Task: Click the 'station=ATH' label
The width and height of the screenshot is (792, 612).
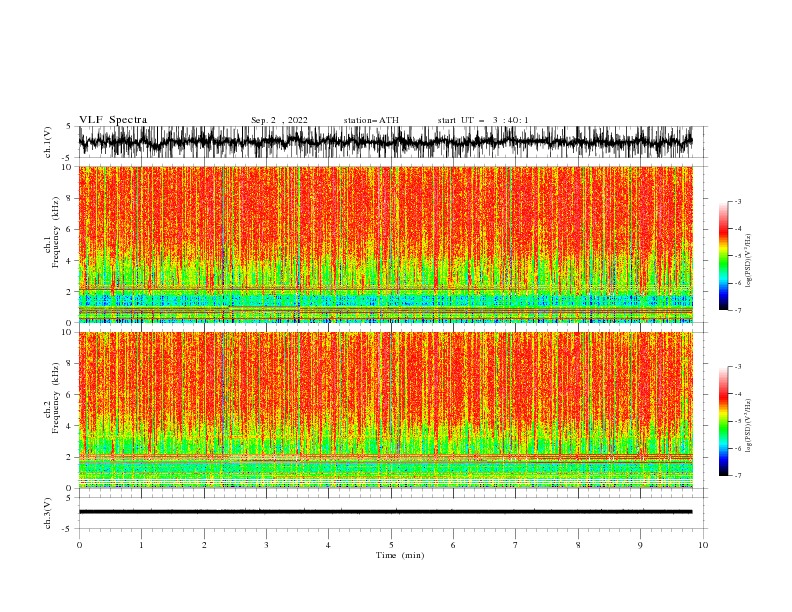Action: (371, 120)
